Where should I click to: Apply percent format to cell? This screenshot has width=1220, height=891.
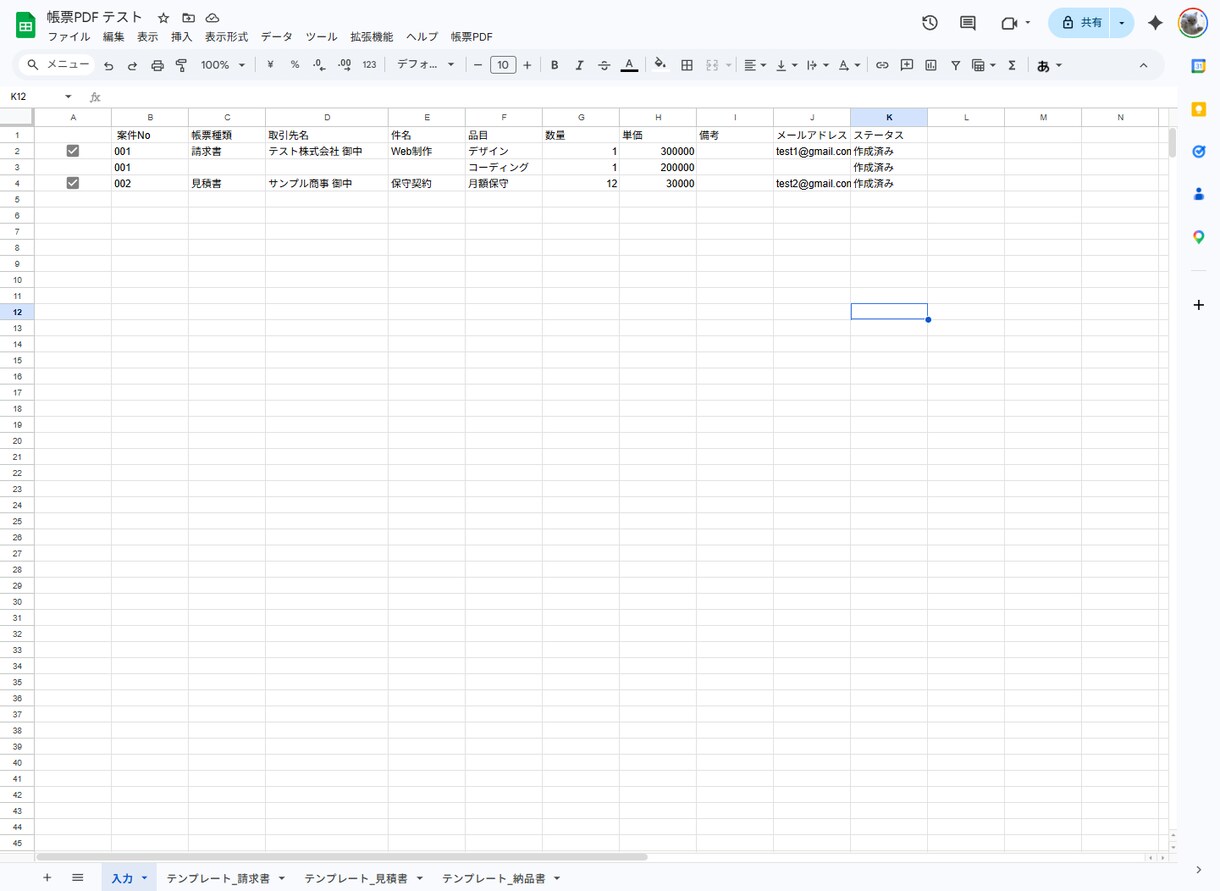tap(295, 65)
